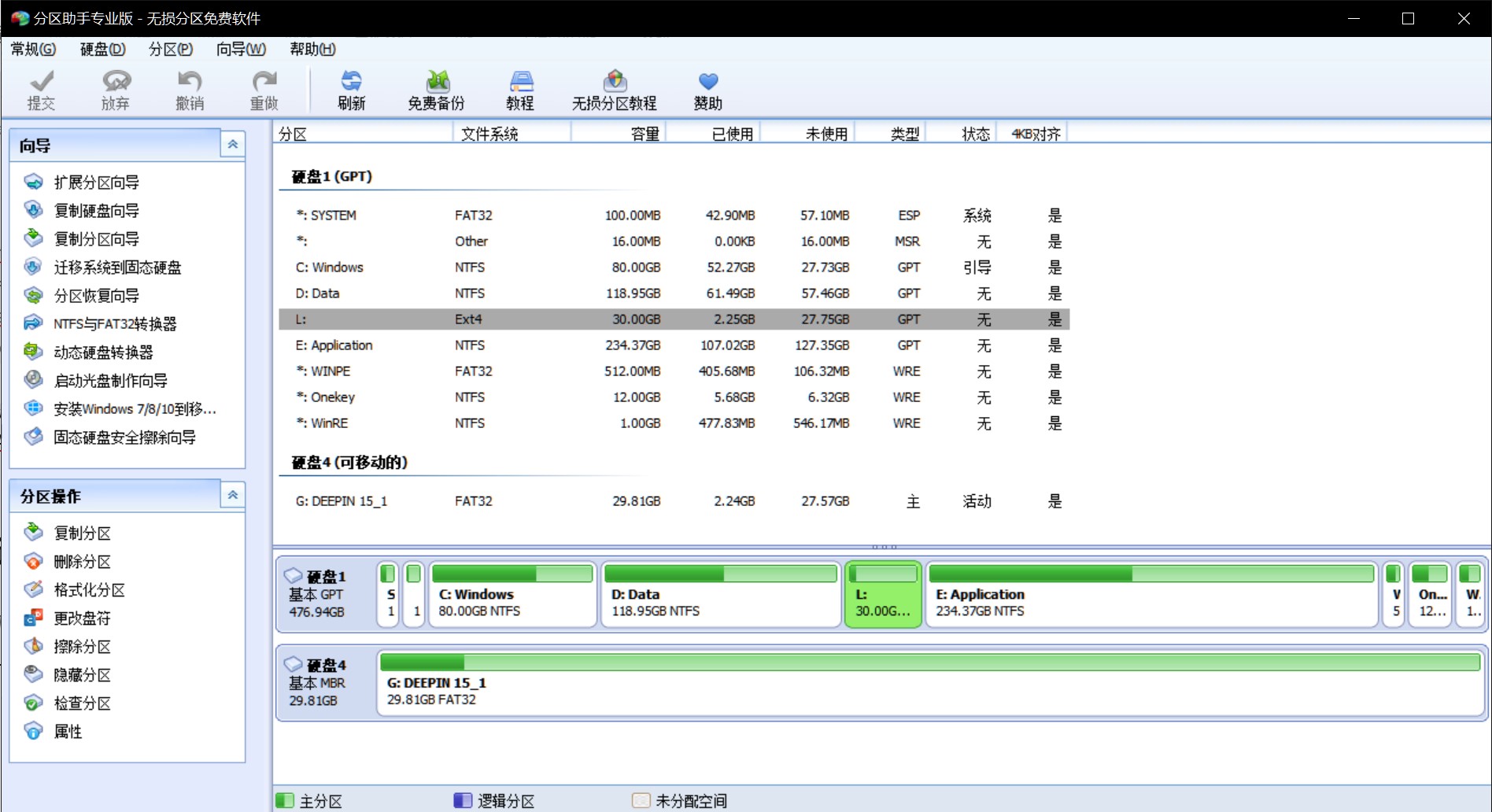Open partition 属性 properties
The image size is (1492, 812).
point(54,732)
